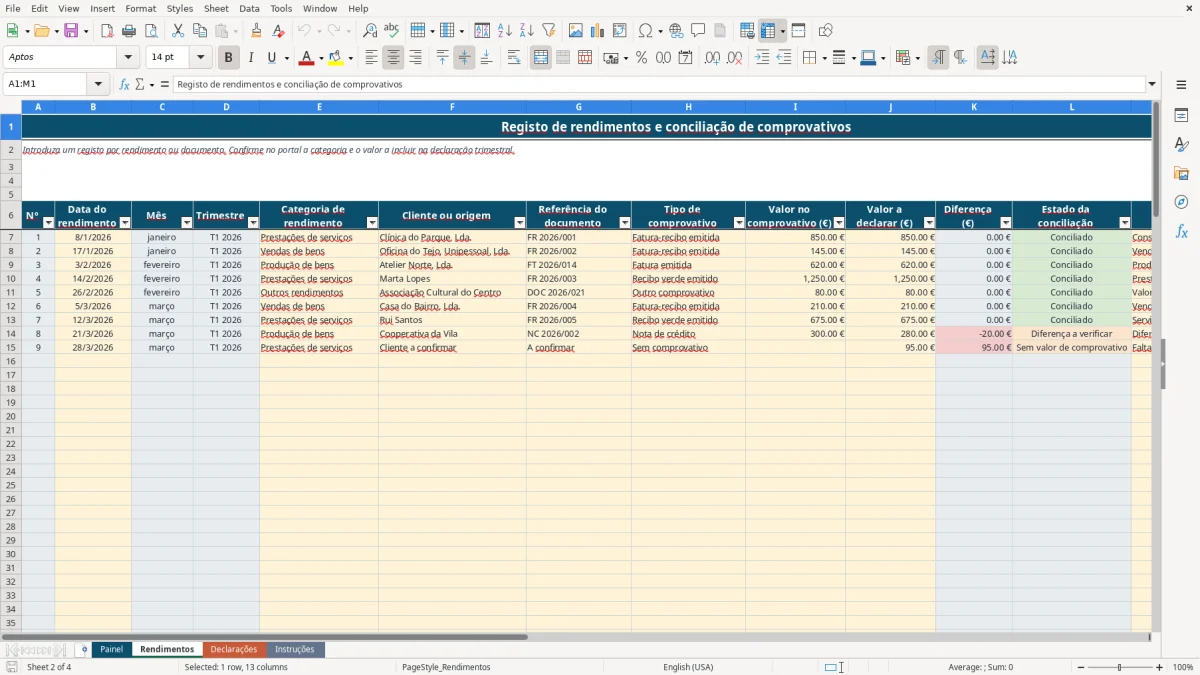Open the Format menu

[140, 8]
